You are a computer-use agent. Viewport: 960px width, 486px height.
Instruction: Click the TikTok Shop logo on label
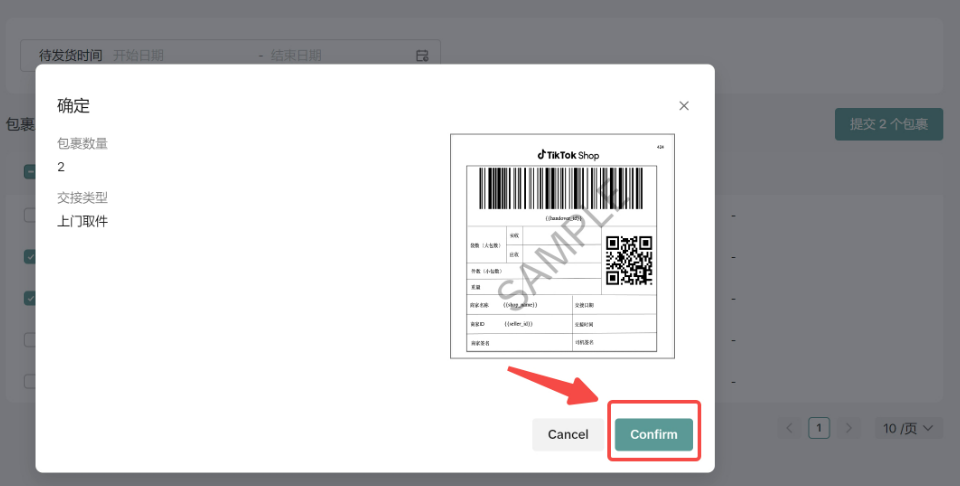tap(568, 155)
